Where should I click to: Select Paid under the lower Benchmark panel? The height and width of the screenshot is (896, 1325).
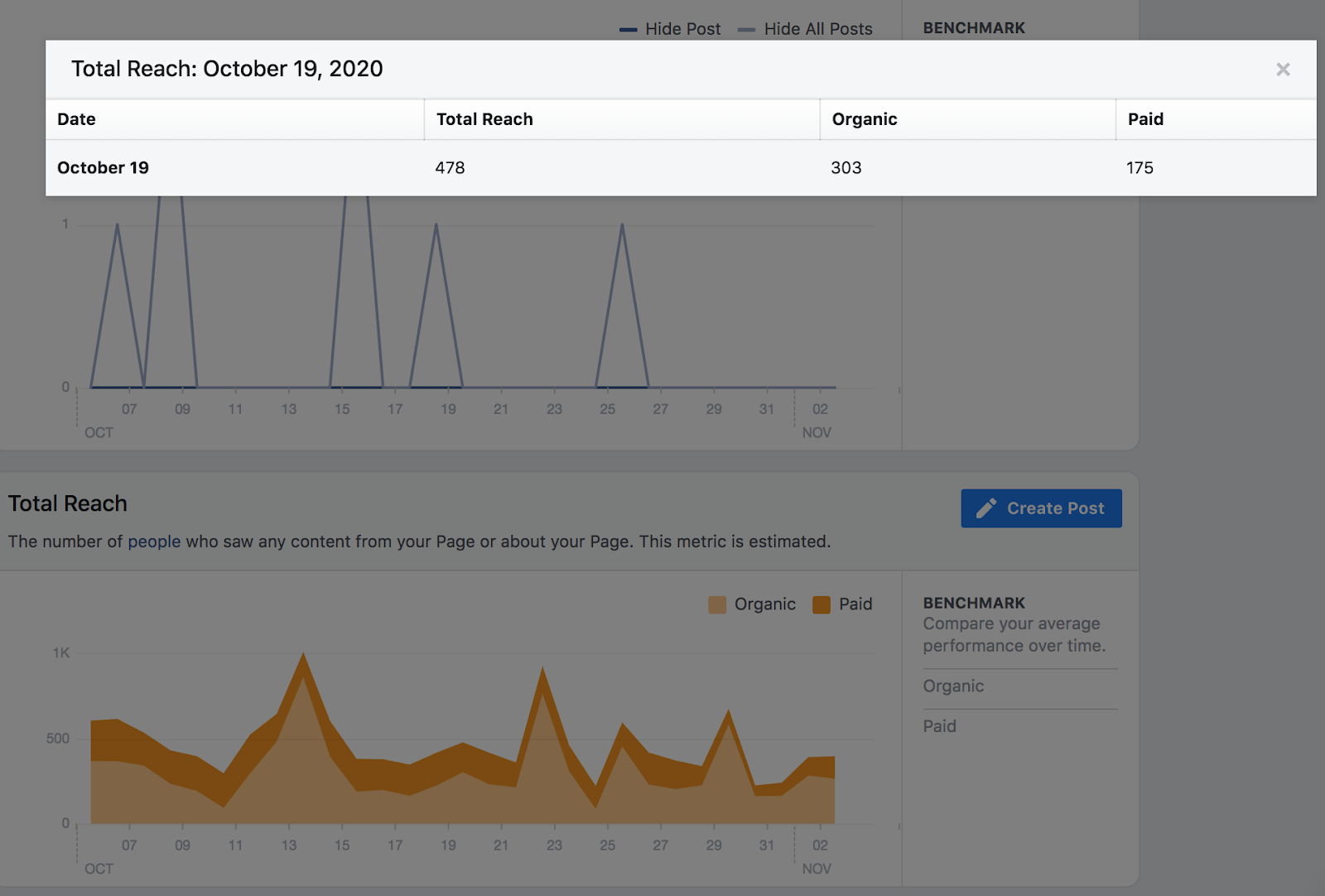[x=939, y=726]
